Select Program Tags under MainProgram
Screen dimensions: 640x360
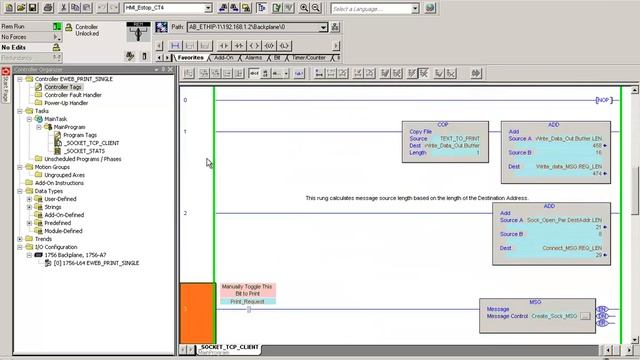coord(80,135)
